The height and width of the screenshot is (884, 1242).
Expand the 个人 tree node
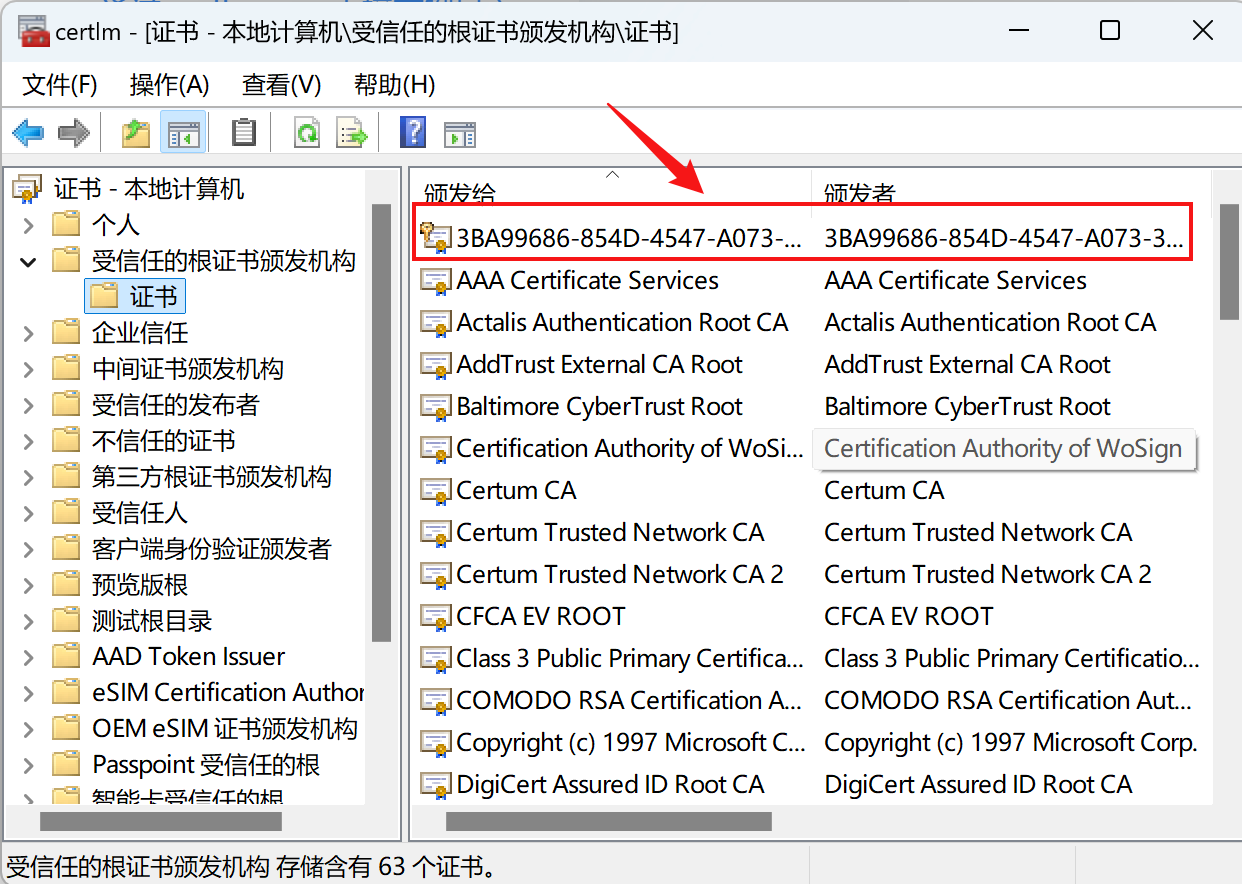click(x=28, y=224)
